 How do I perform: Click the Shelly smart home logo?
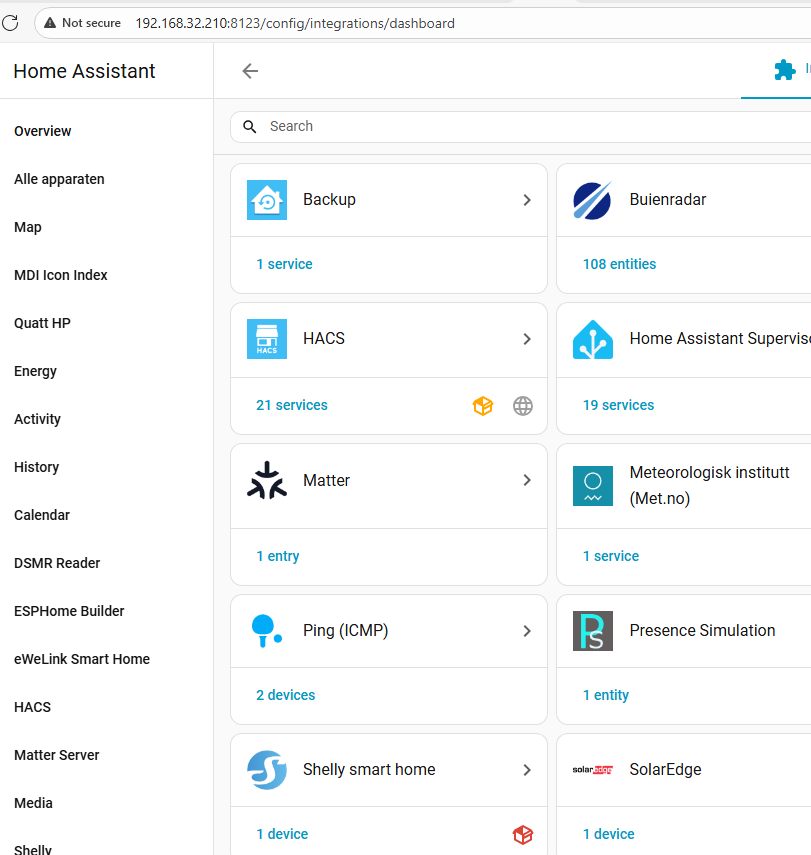coord(267,770)
